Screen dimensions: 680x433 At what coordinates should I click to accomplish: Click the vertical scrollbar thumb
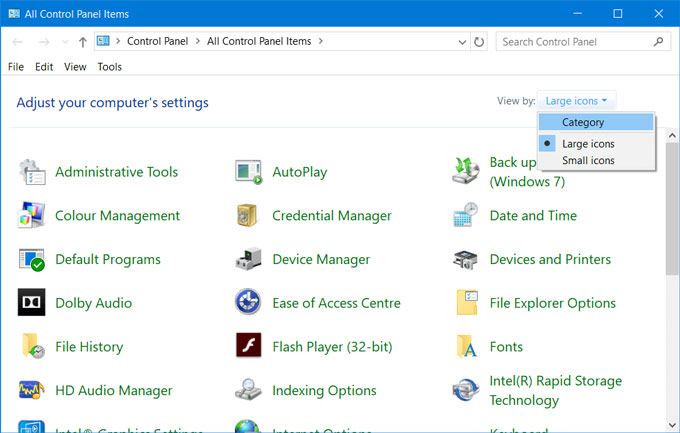point(672,208)
